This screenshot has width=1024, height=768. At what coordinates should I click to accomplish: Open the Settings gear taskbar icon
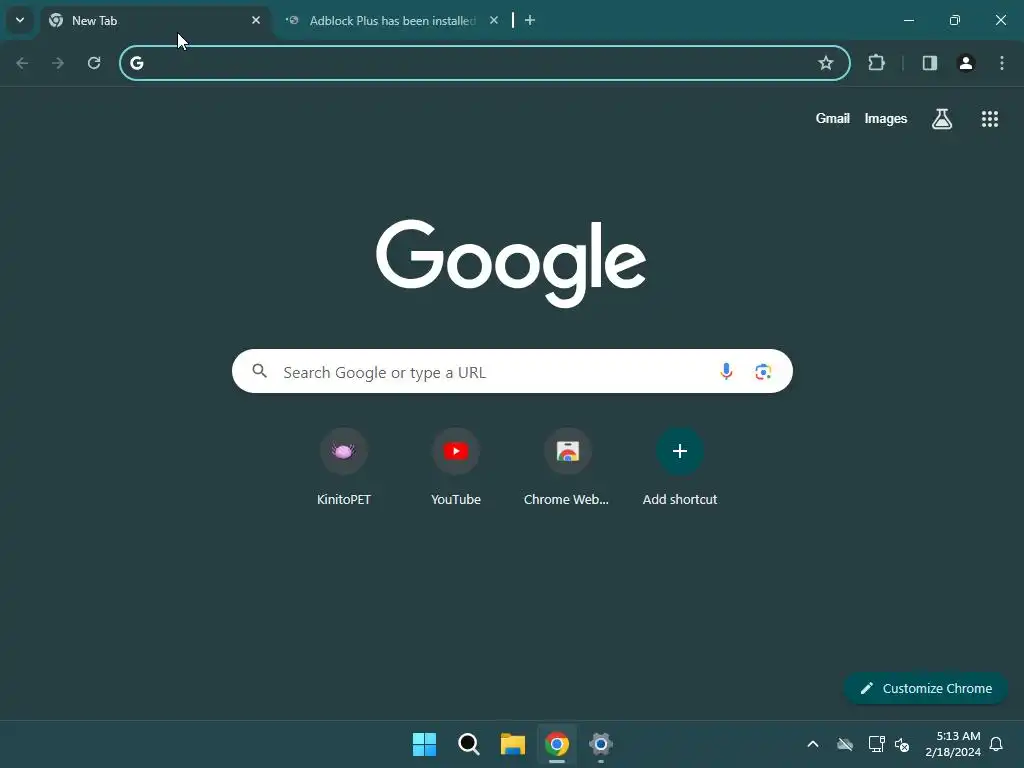601,744
